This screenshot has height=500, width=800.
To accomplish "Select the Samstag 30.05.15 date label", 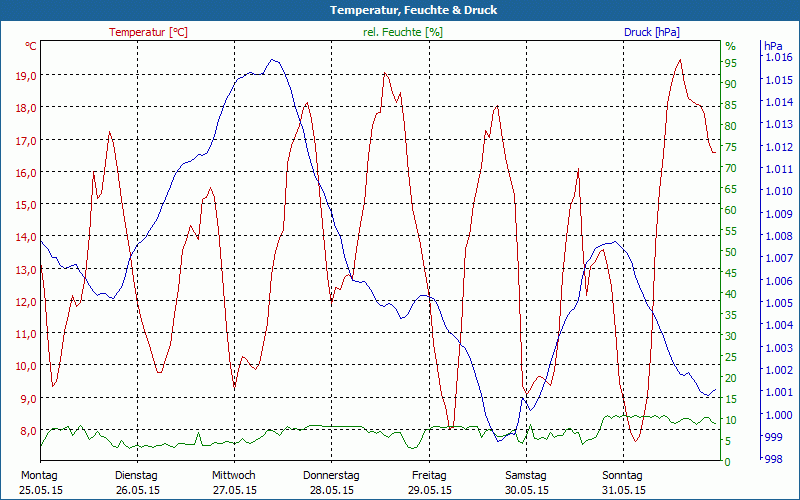I will pyautogui.click(x=526, y=482).
